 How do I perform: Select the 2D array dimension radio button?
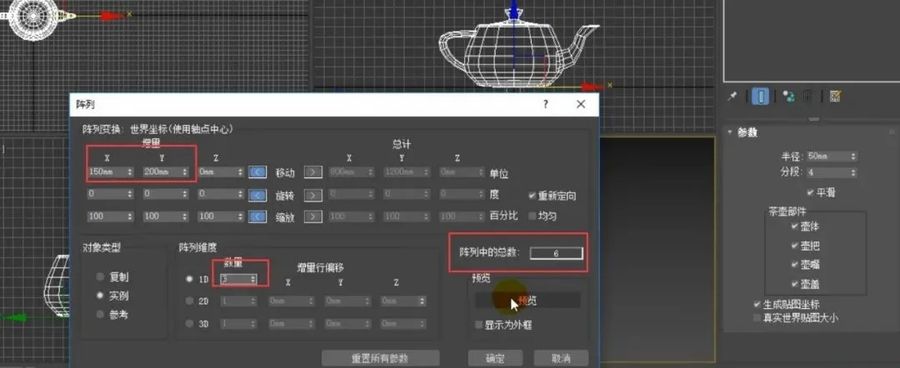tap(189, 300)
